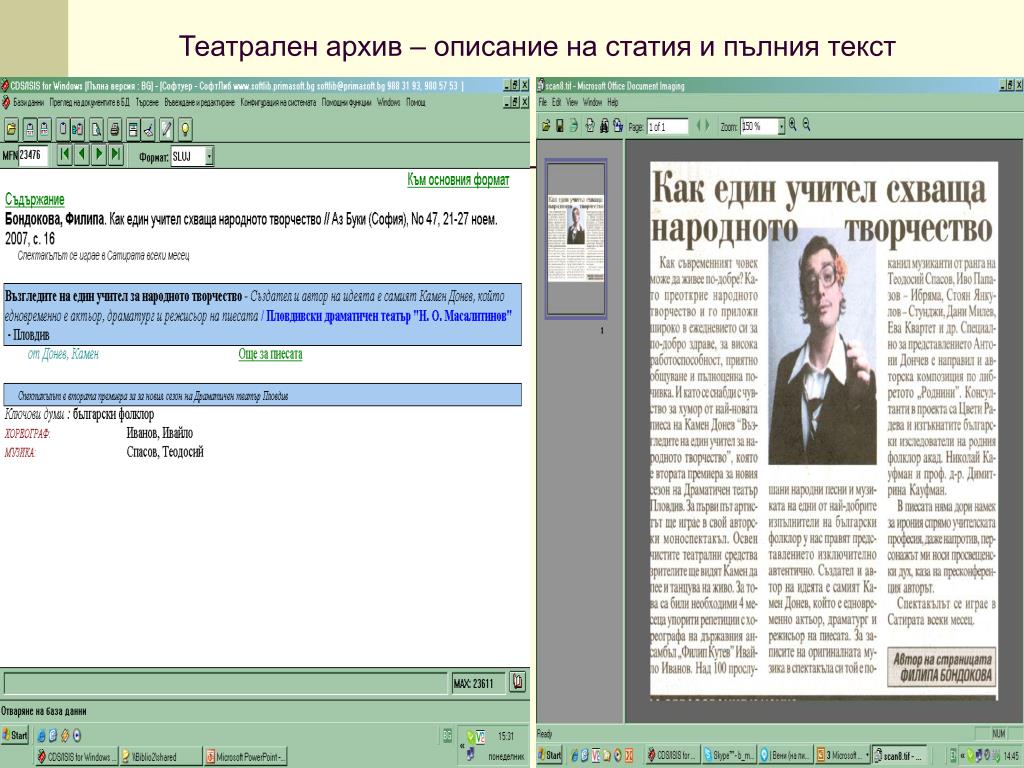
Task: Click the Още за пиесата link
Action: [x=270, y=355]
